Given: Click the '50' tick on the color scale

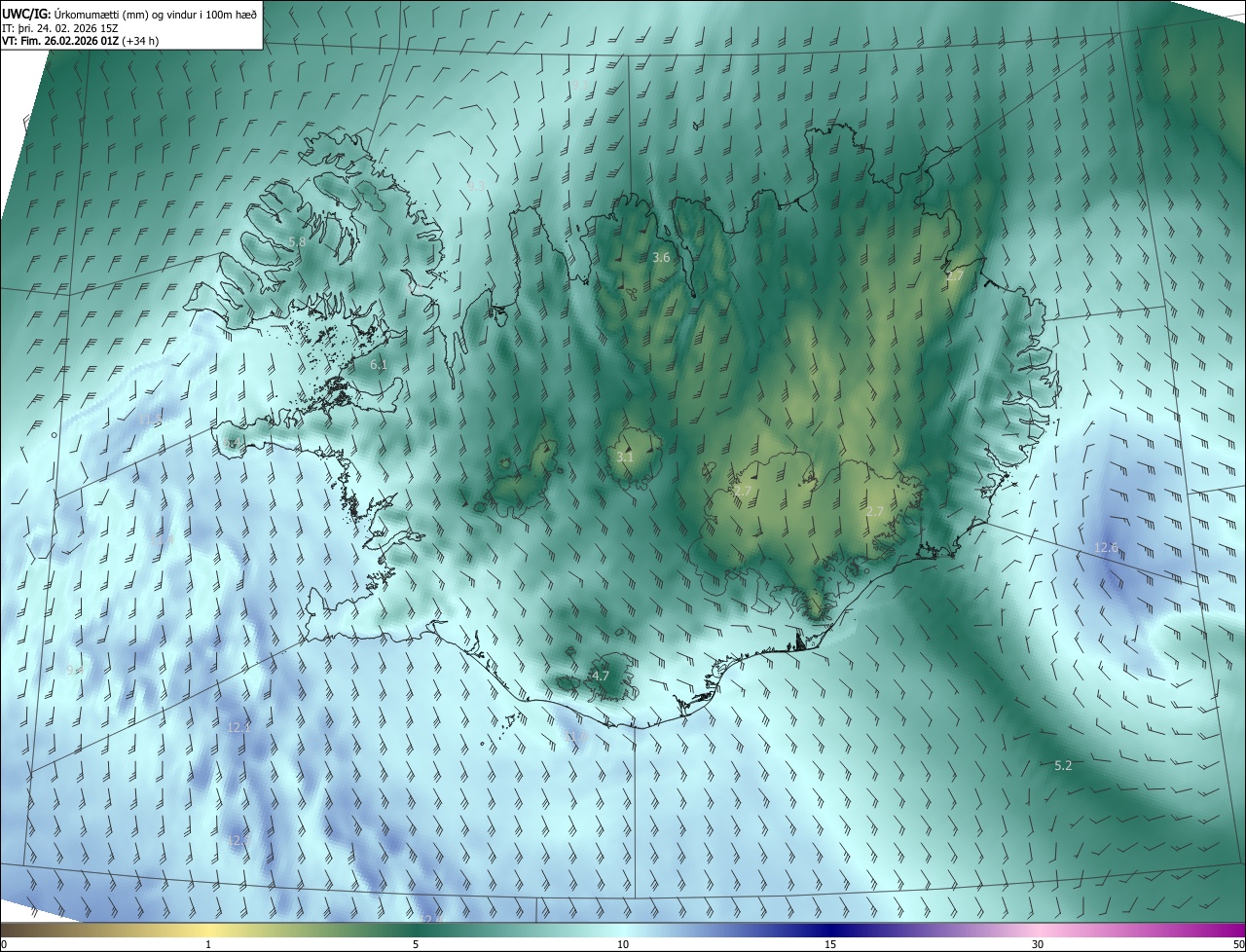Looking at the screenshot, I should pos(1238,944).
